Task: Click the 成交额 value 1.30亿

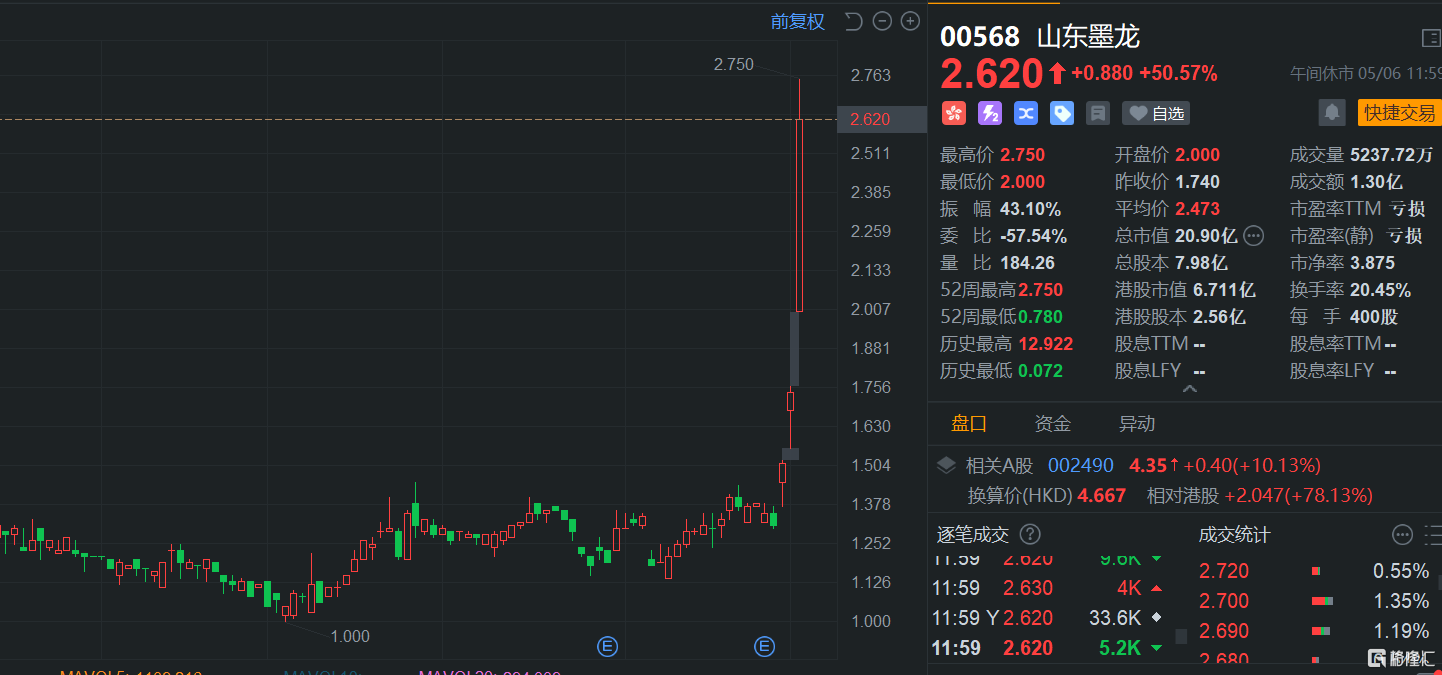Action: click(1376, 182)
